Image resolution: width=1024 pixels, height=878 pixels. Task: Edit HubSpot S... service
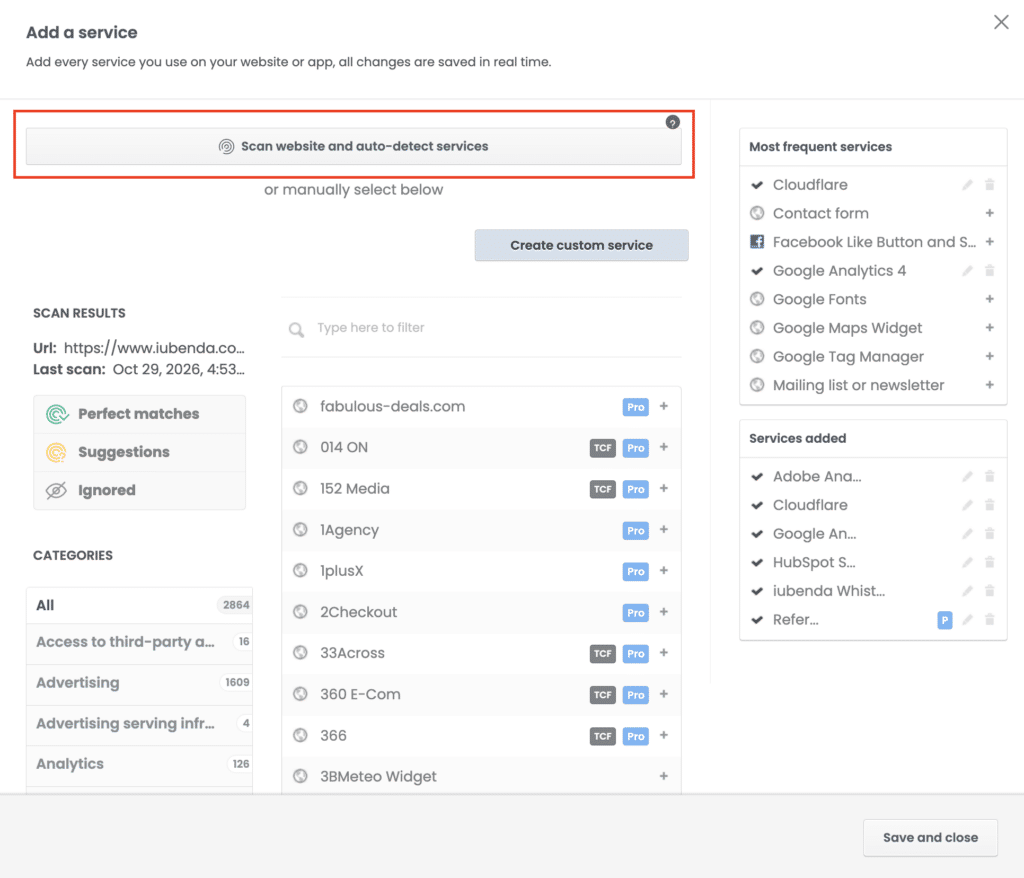(x=967, y=562)
